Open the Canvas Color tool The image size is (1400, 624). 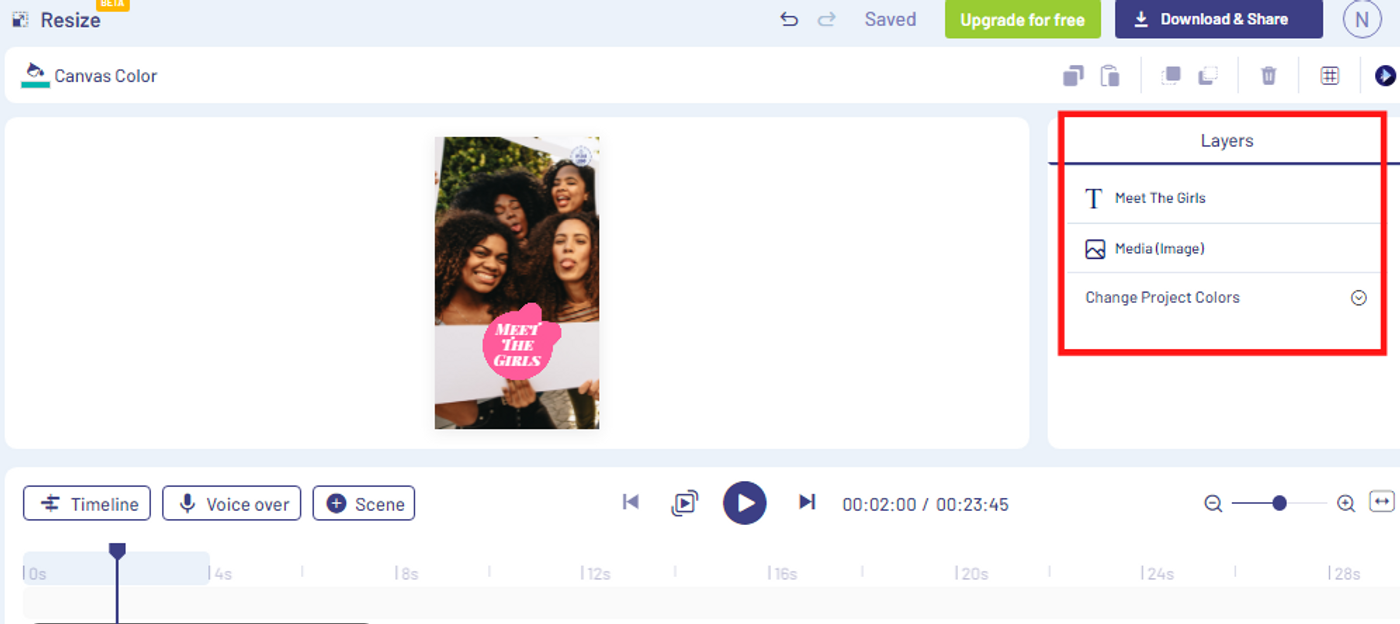click(90, 75)
